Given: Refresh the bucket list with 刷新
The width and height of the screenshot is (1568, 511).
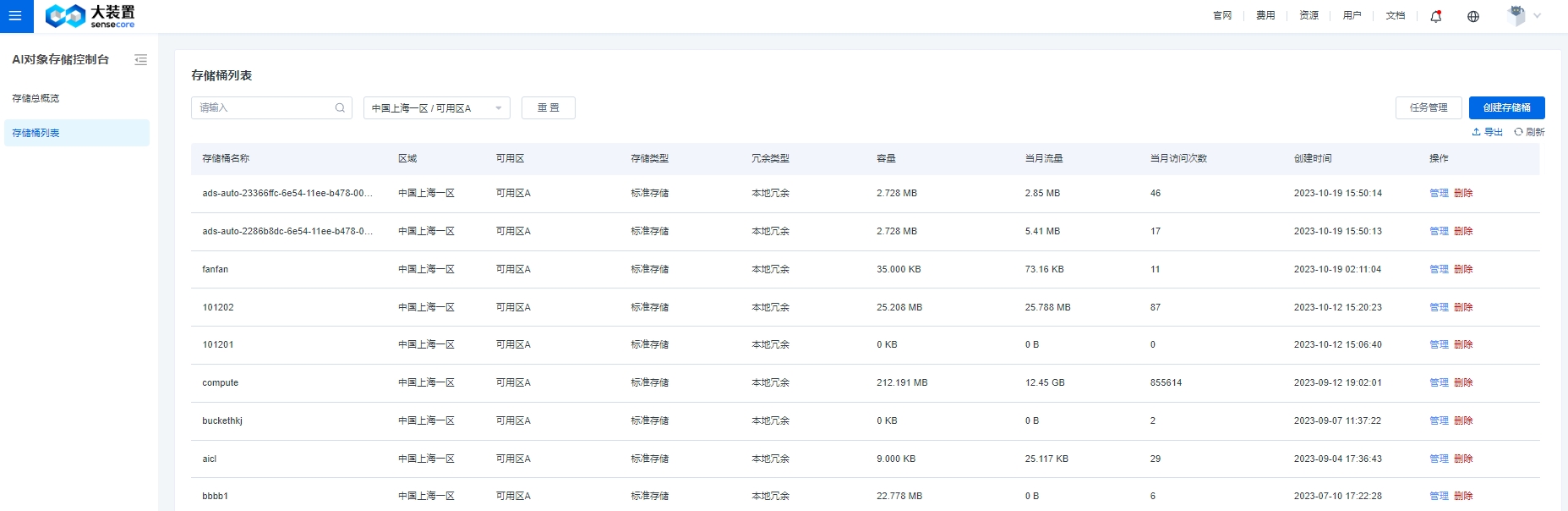Looking at the screenshot, I should coord(1529,132).
